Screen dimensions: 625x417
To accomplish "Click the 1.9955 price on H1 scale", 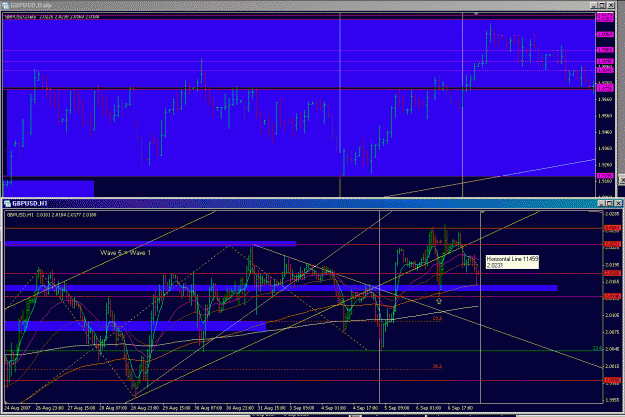I will (x=612, y=400).
